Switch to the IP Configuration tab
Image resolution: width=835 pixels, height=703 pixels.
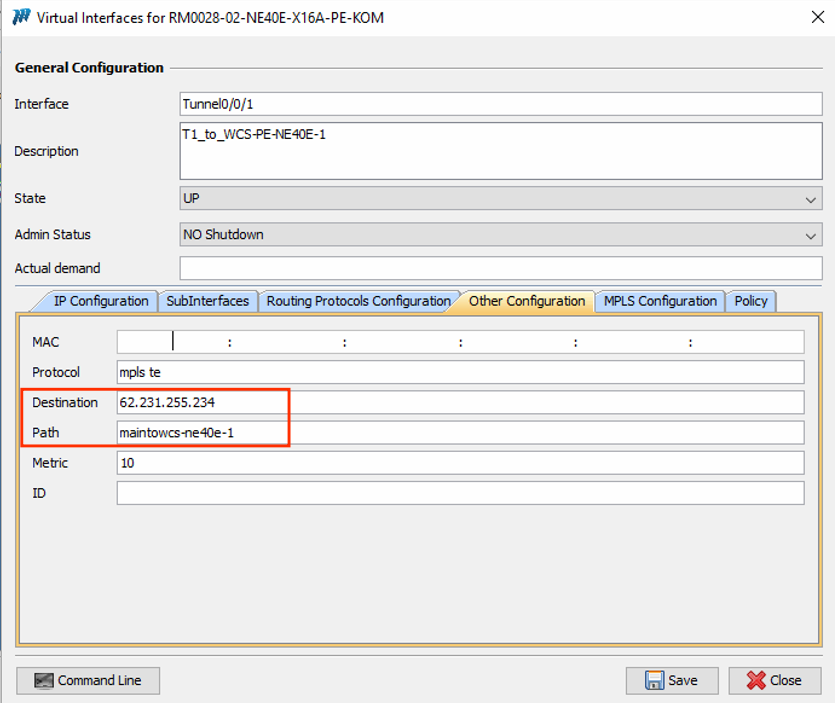pos(100,301)
